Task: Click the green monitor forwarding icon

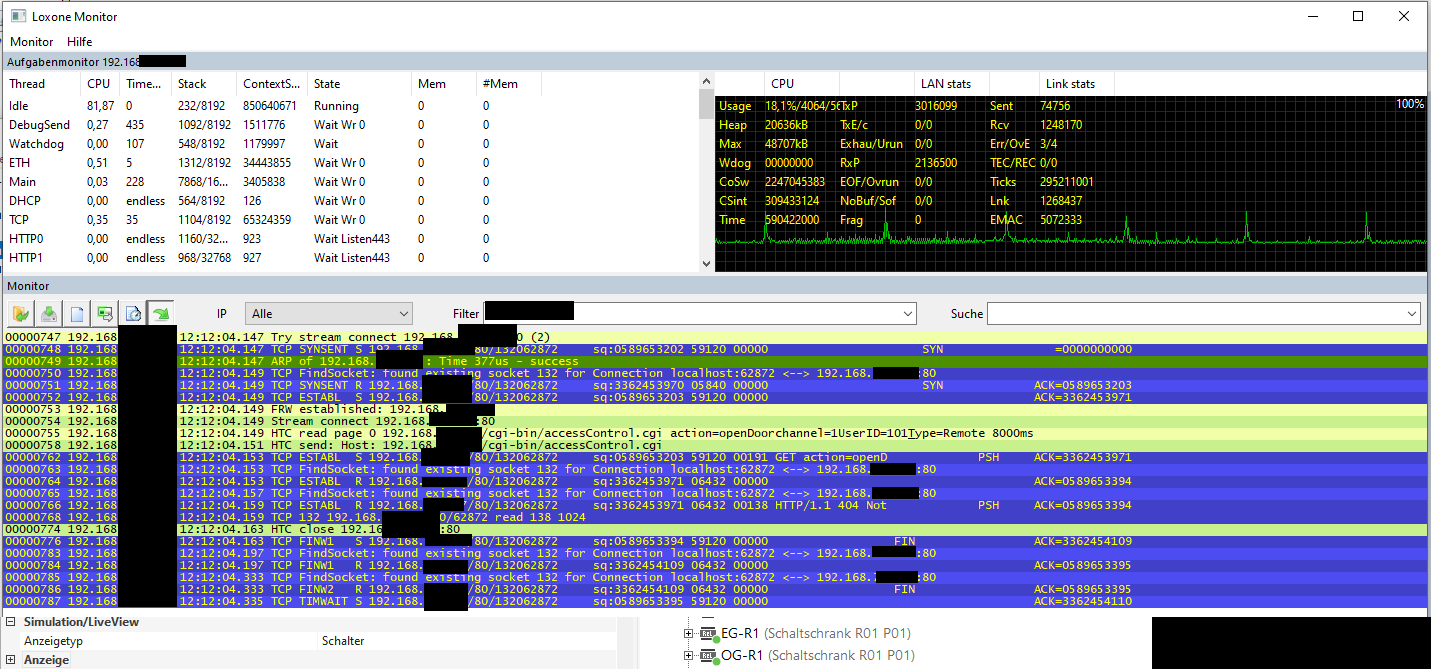Action: 104,314
